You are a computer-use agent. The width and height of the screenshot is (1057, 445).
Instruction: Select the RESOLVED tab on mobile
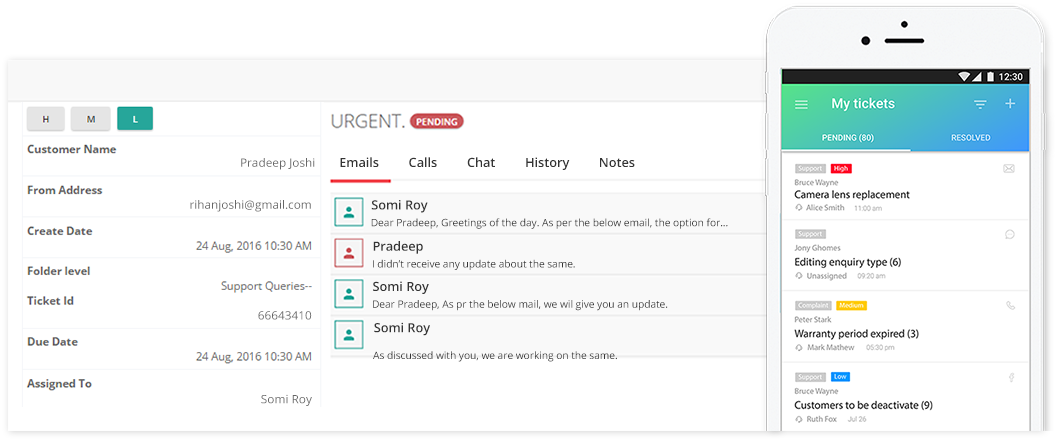click(971, 138)
